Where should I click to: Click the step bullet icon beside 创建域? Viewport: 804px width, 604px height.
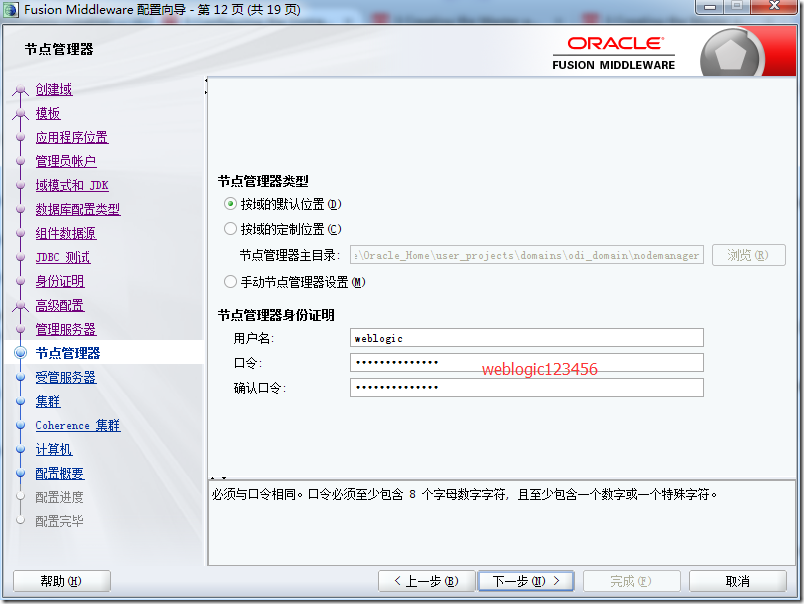tap(21, 90)
